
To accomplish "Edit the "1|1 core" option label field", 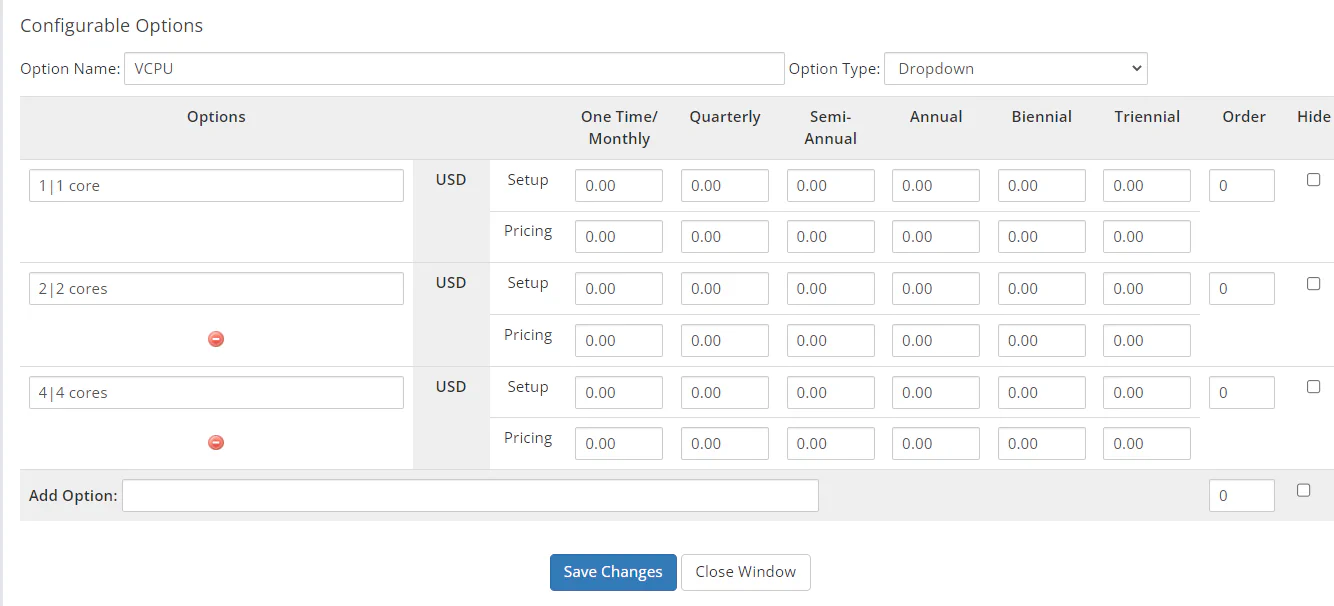I will tap(215, 185).
